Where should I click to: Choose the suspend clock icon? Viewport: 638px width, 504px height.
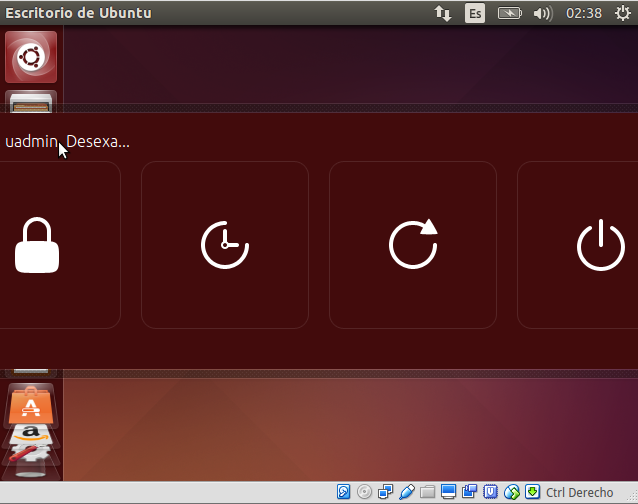click(x=225, y=245)
